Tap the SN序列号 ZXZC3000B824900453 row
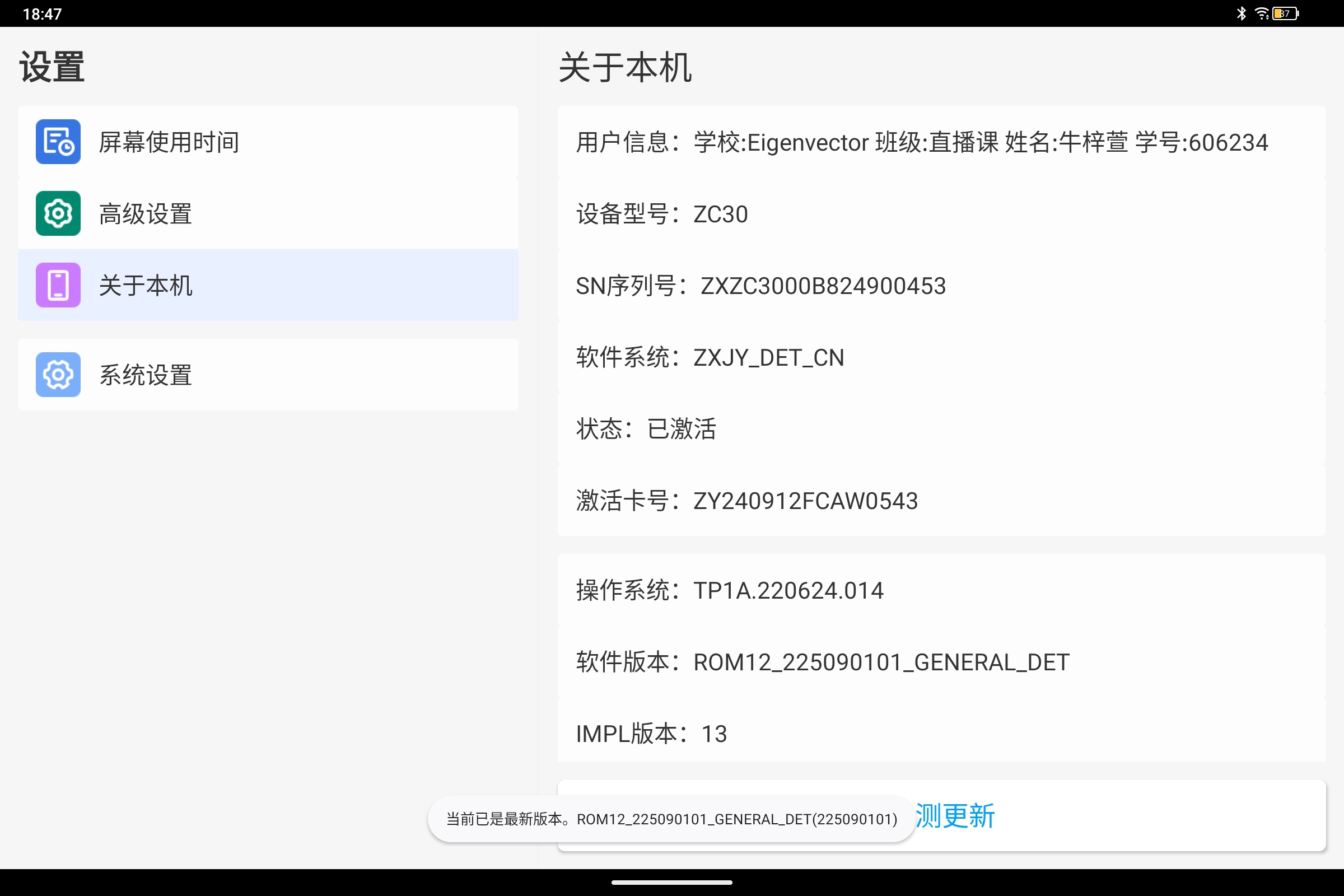The height and width of the screenshot is (896, 1344). pos(941,284)
